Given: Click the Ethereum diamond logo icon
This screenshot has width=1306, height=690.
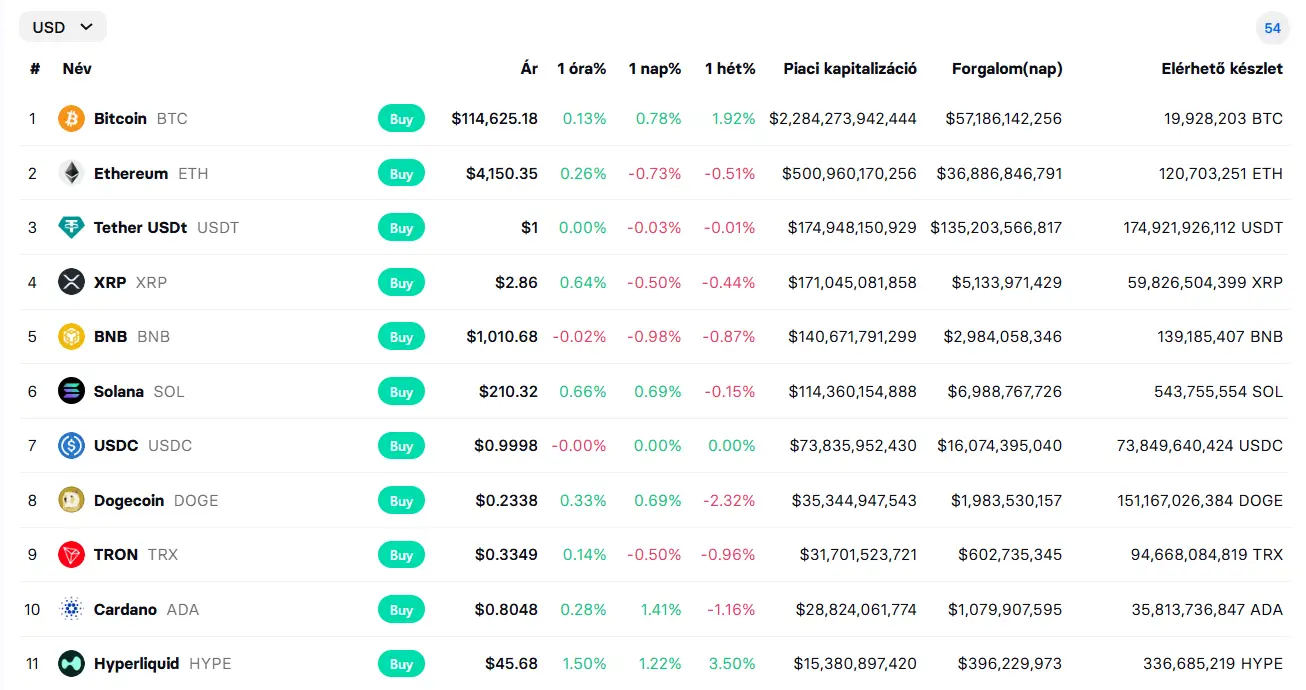Looking at the screenshot, I should (71, 173).
